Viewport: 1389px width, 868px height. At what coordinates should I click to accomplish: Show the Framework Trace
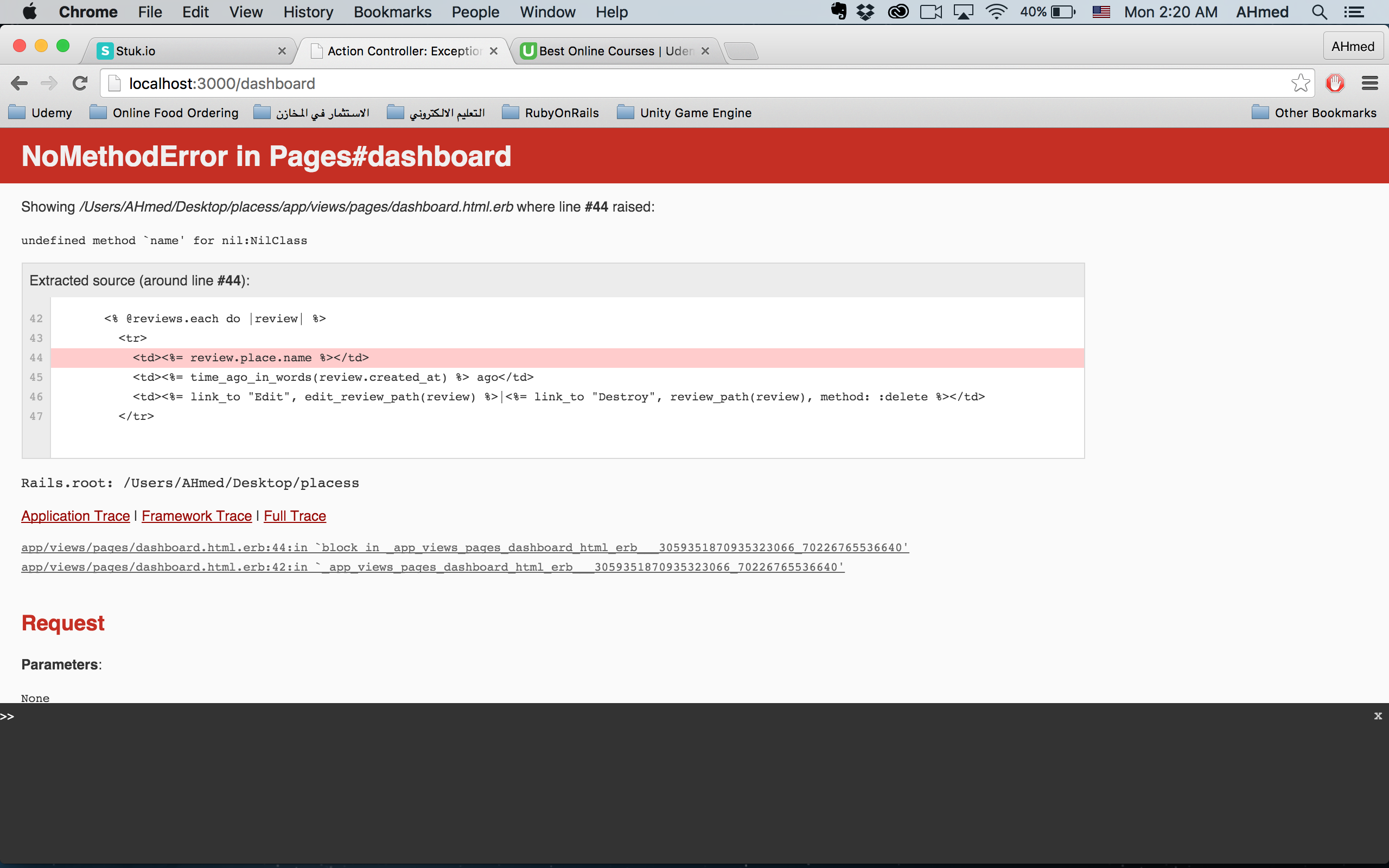point(196,516)
